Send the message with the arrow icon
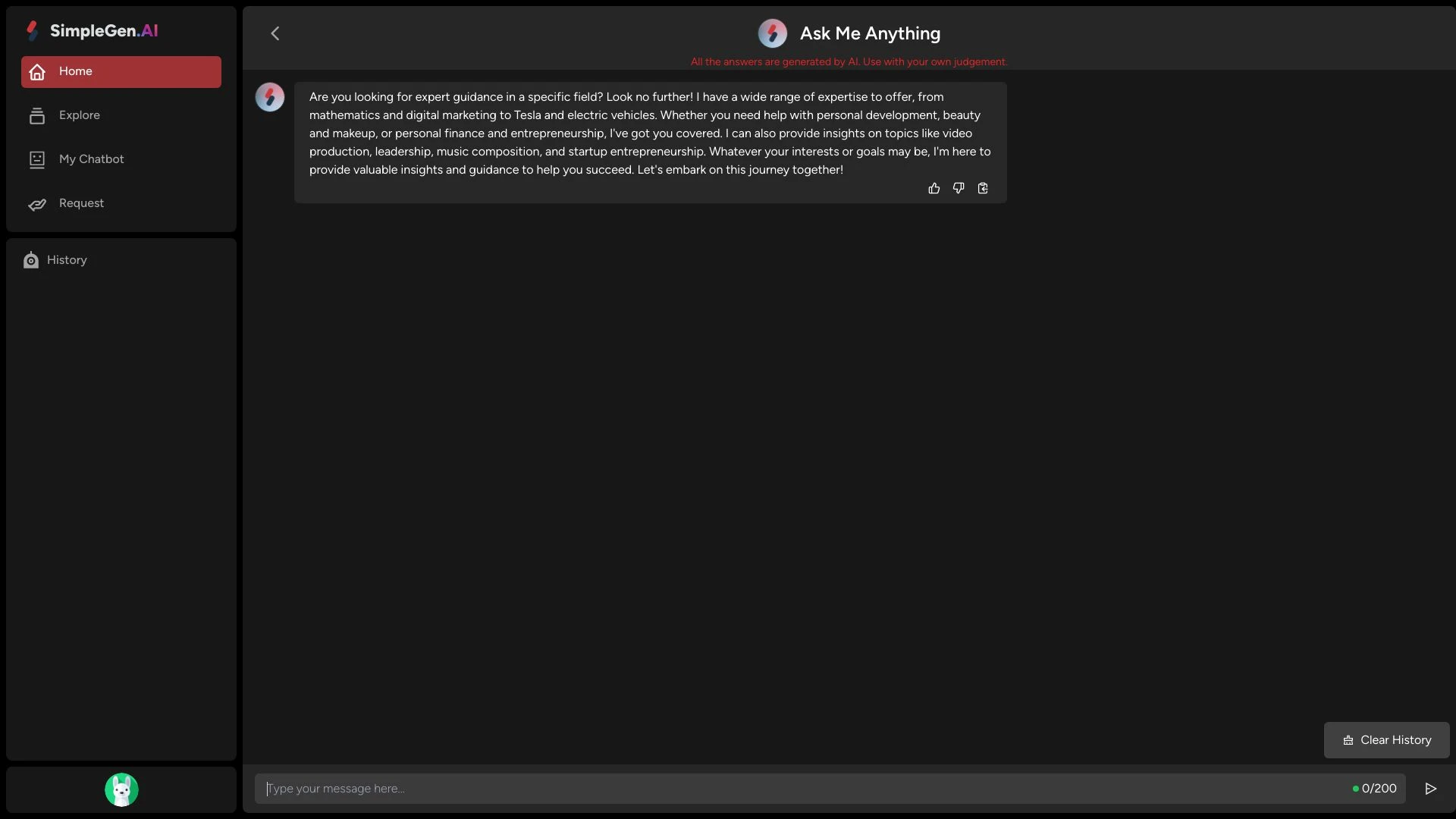The image size is (1456, 819). coord(1430,789)
